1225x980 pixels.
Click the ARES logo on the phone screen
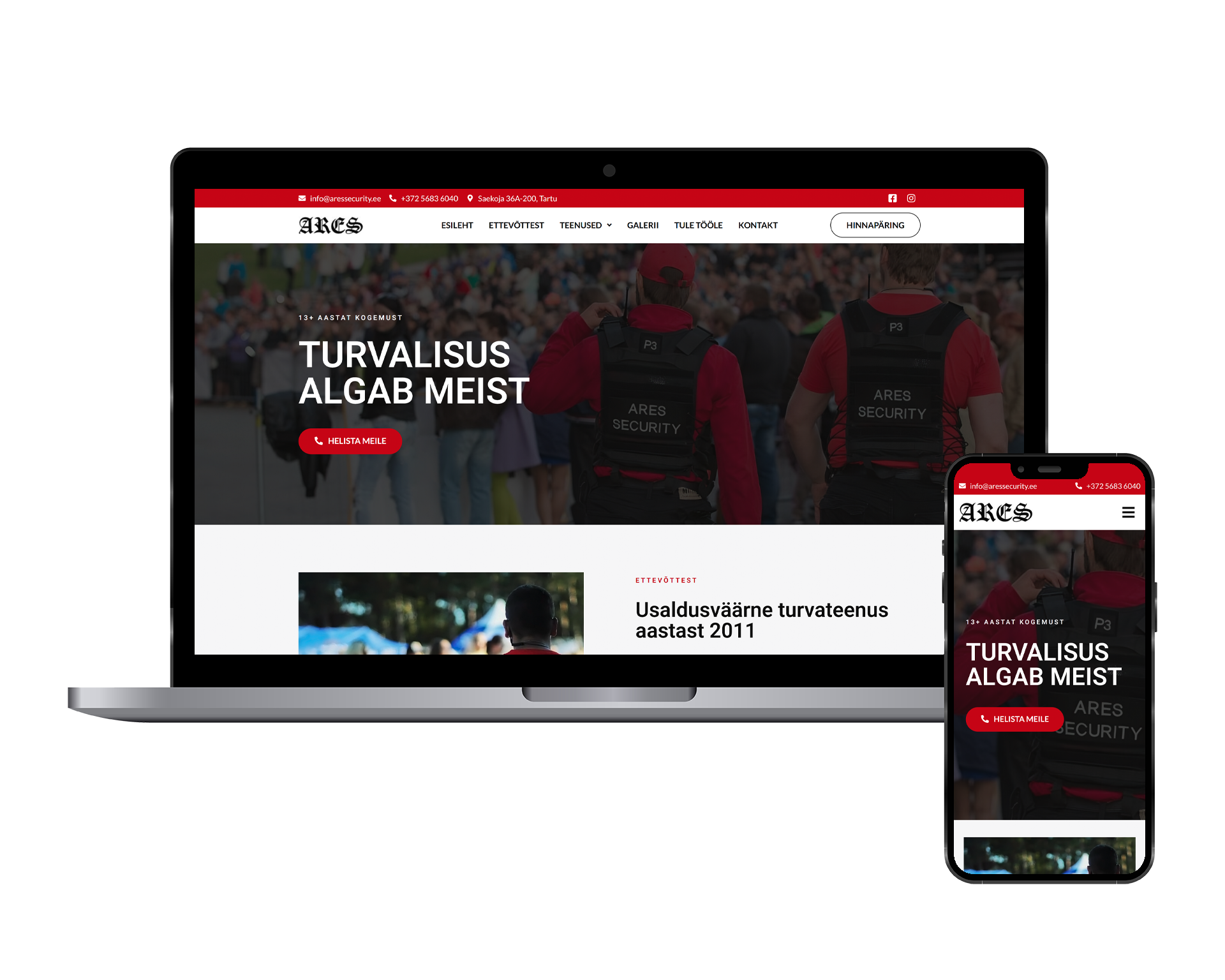point(995,512)
